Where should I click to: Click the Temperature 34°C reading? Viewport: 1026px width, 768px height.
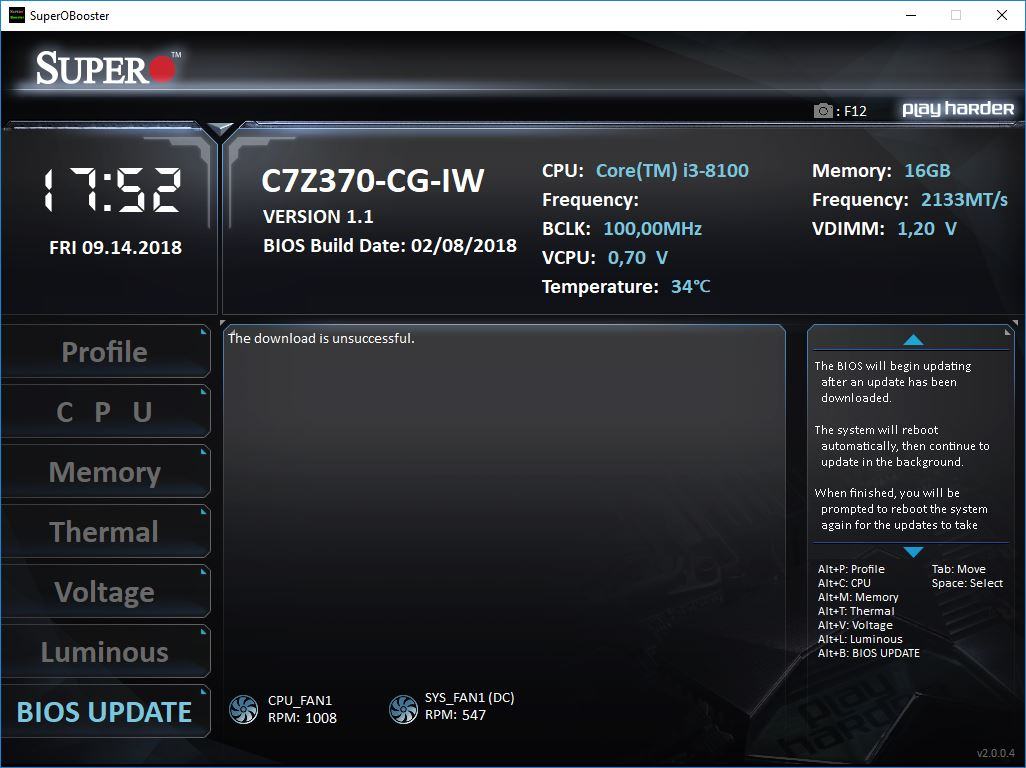coord(690,287)
